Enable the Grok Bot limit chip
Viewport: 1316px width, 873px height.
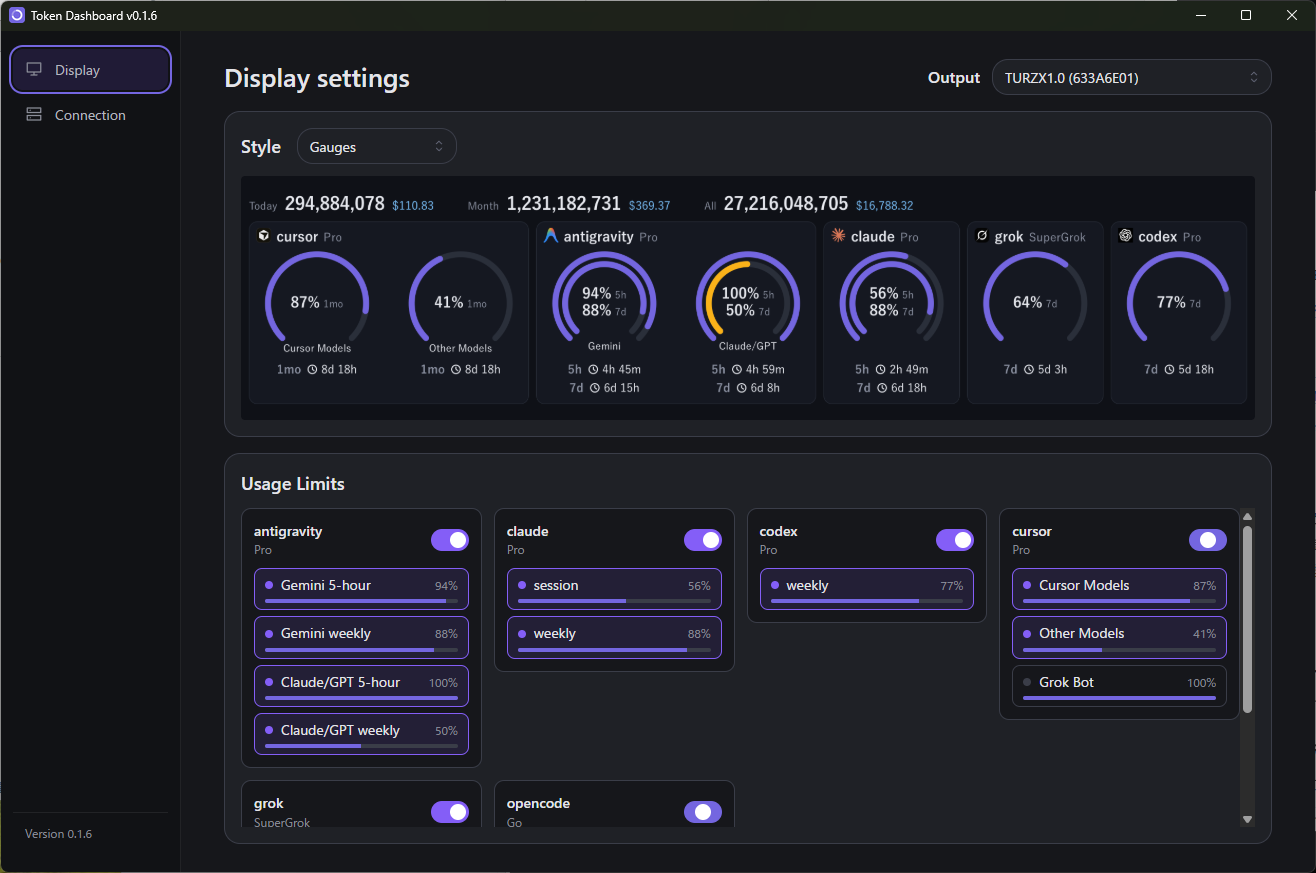pos(1120,686)
